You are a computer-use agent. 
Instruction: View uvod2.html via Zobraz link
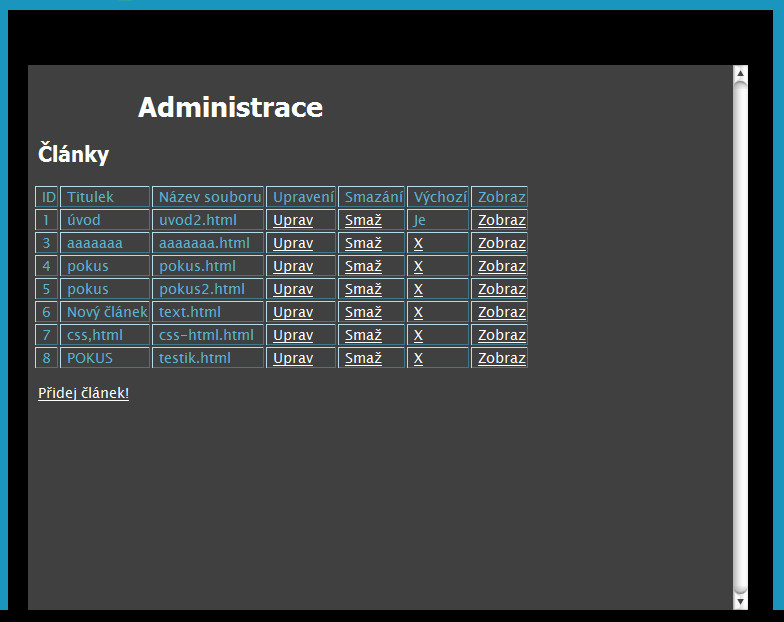[502, 220]
